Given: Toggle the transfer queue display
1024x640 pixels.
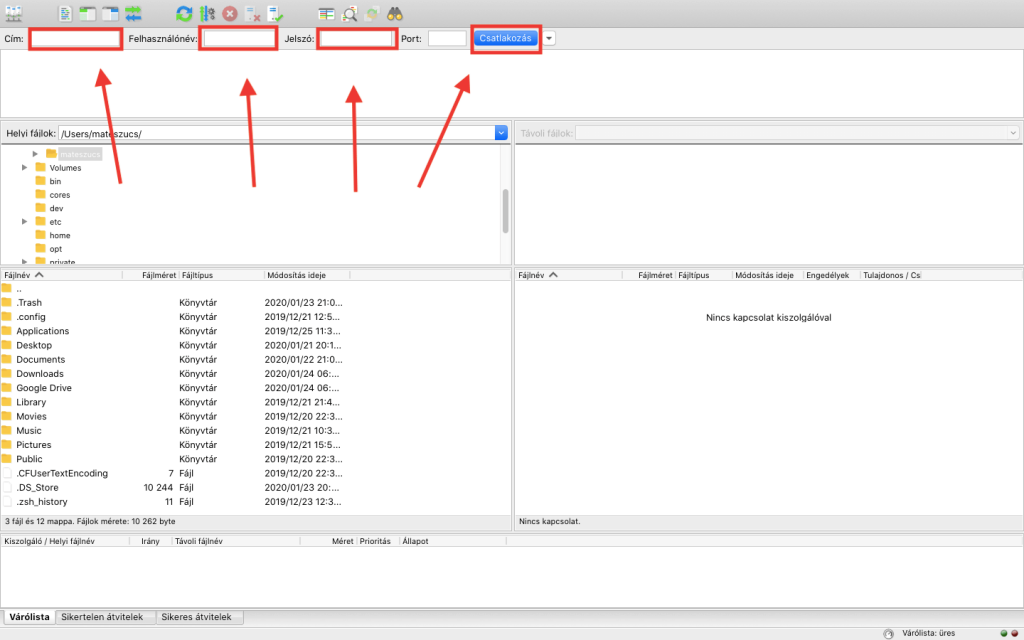Looking at the screenshot, I should [133, 13].
